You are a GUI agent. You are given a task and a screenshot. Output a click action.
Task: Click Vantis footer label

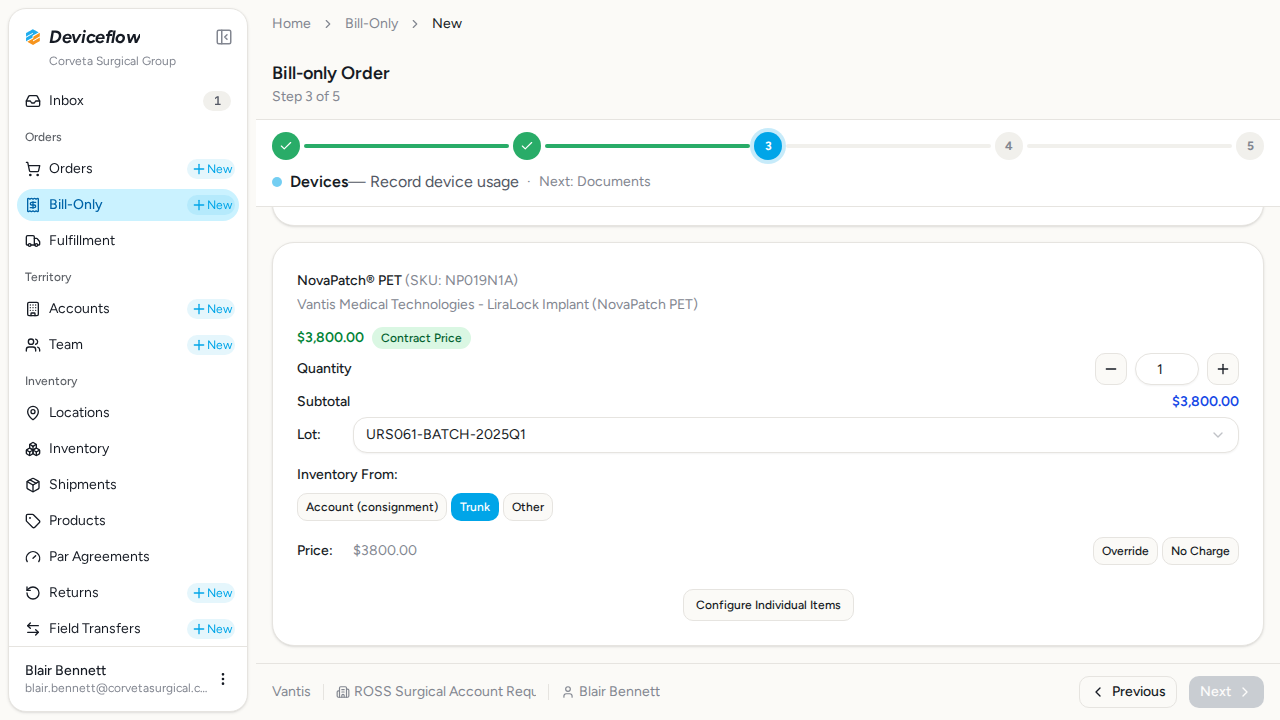[291, 692]
